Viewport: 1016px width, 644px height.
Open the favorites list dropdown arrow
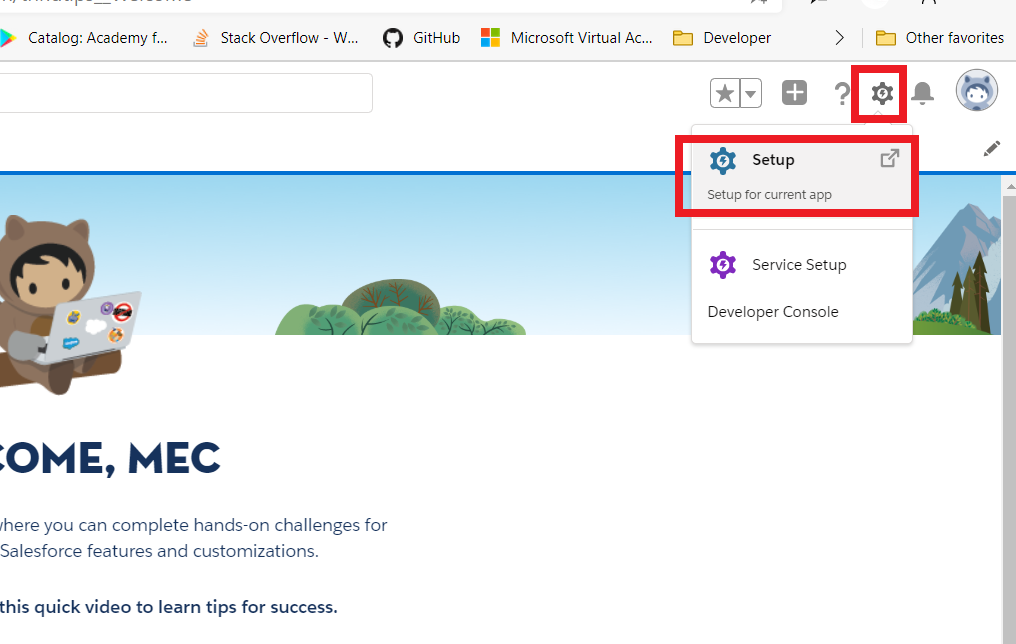[749, 92]
